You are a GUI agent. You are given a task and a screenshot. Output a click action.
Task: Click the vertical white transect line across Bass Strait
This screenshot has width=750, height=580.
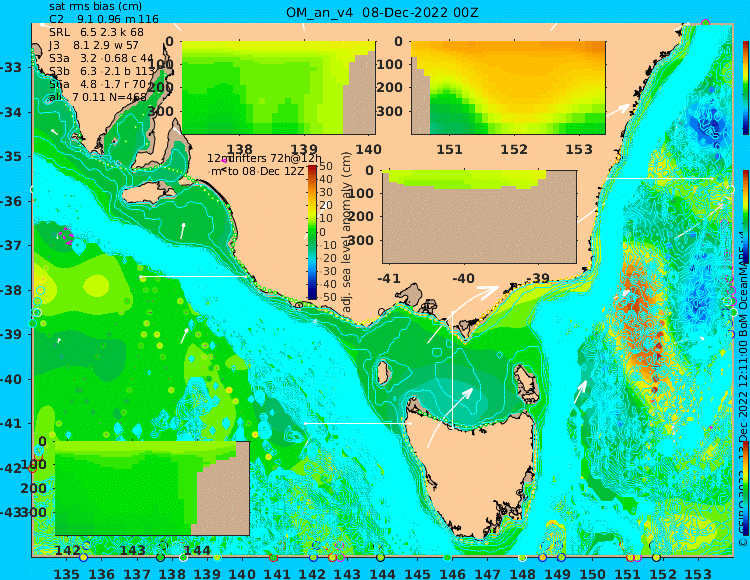[452, 370]
